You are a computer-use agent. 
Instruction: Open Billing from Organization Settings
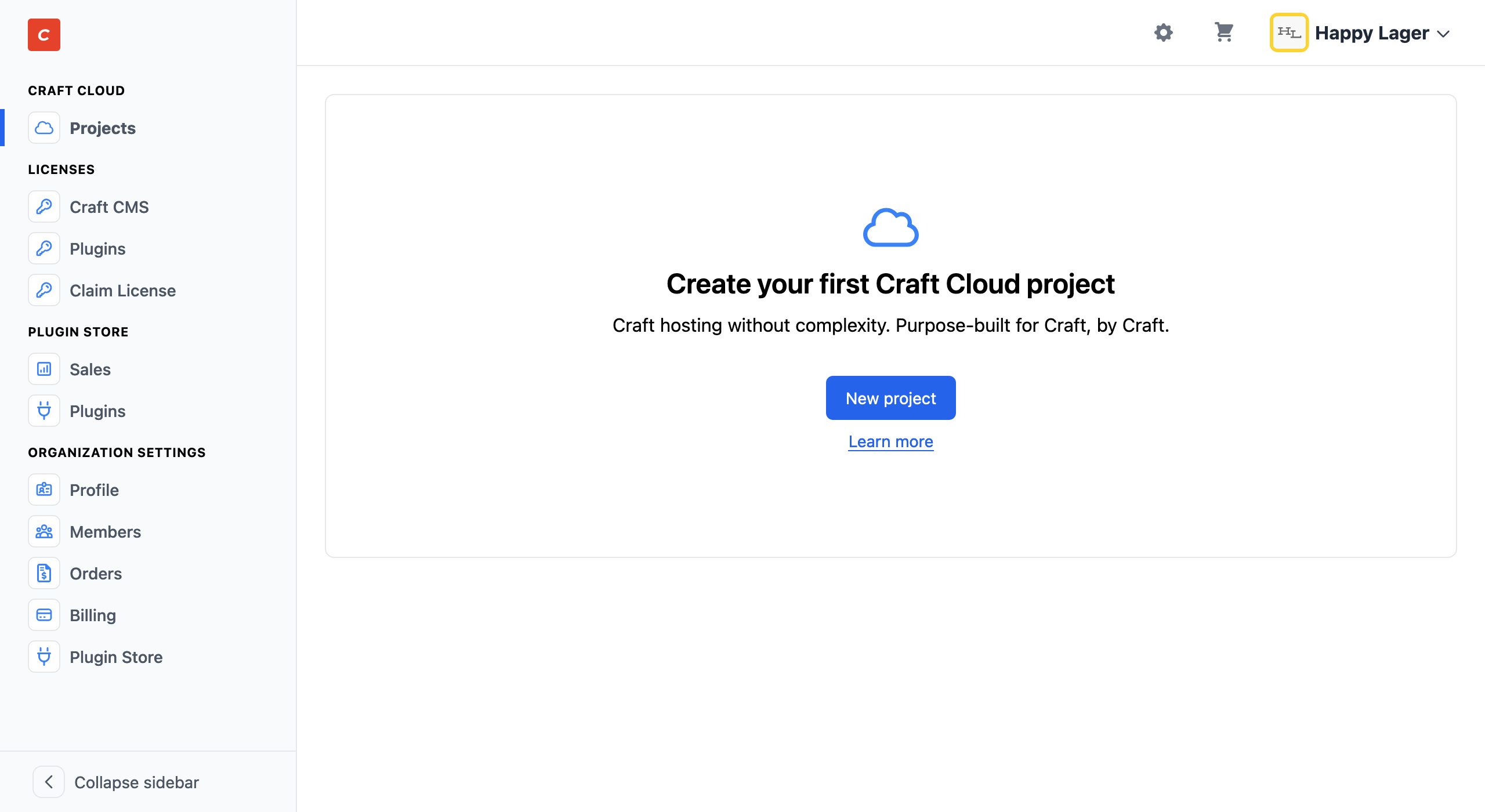pos(93,615)
